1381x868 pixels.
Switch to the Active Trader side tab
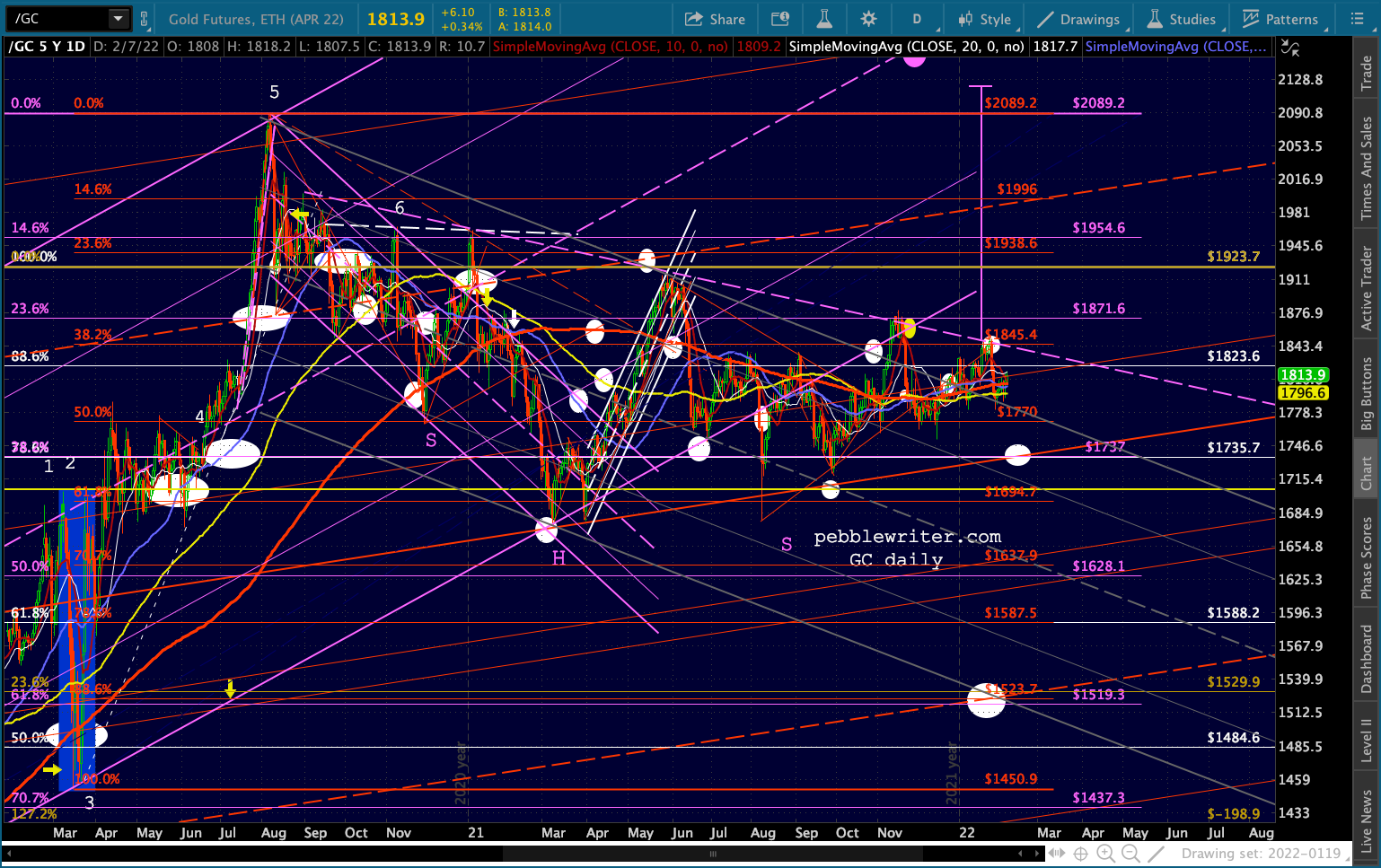point(1367,288)
